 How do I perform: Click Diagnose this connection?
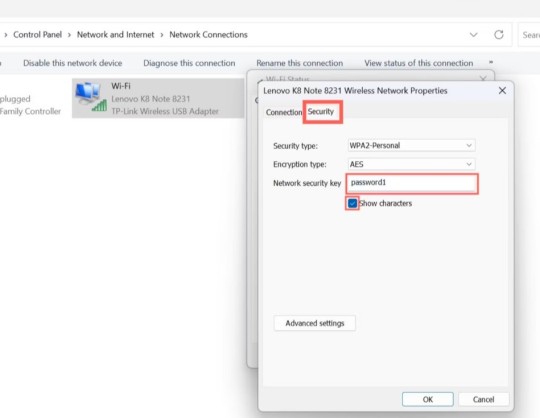point(189,63)
